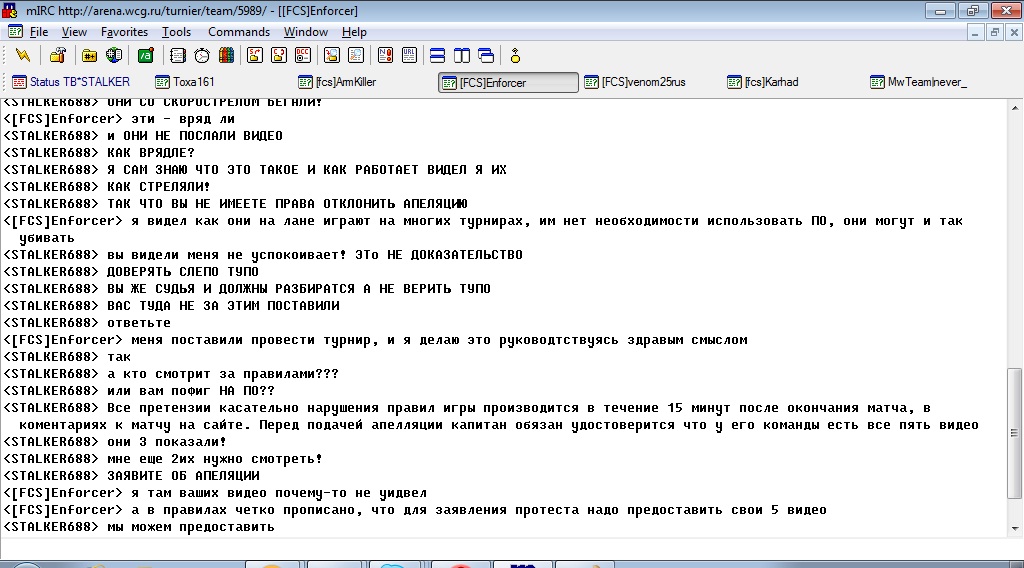This screenshot has height=568, width=1024.
Task: Open the Address Book icon
Action: pos(178,55)
